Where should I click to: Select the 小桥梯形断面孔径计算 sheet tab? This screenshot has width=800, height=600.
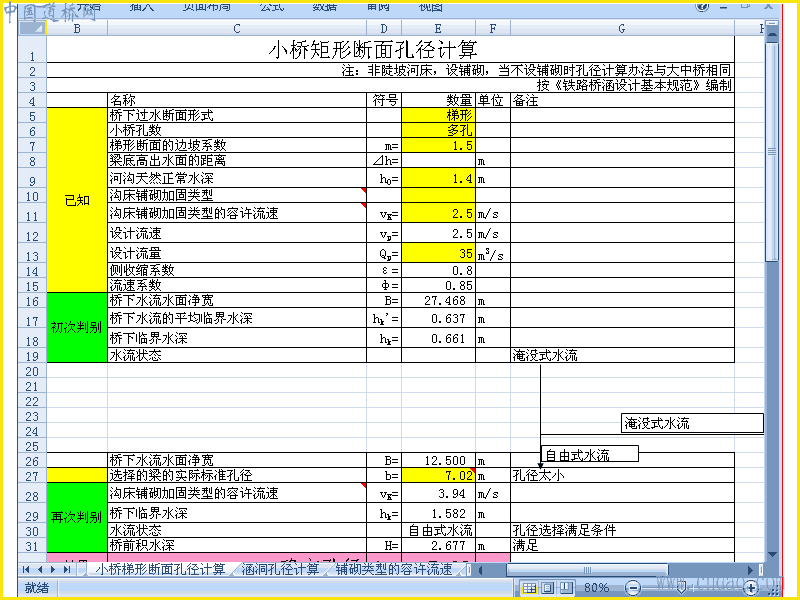coord(160,569)
